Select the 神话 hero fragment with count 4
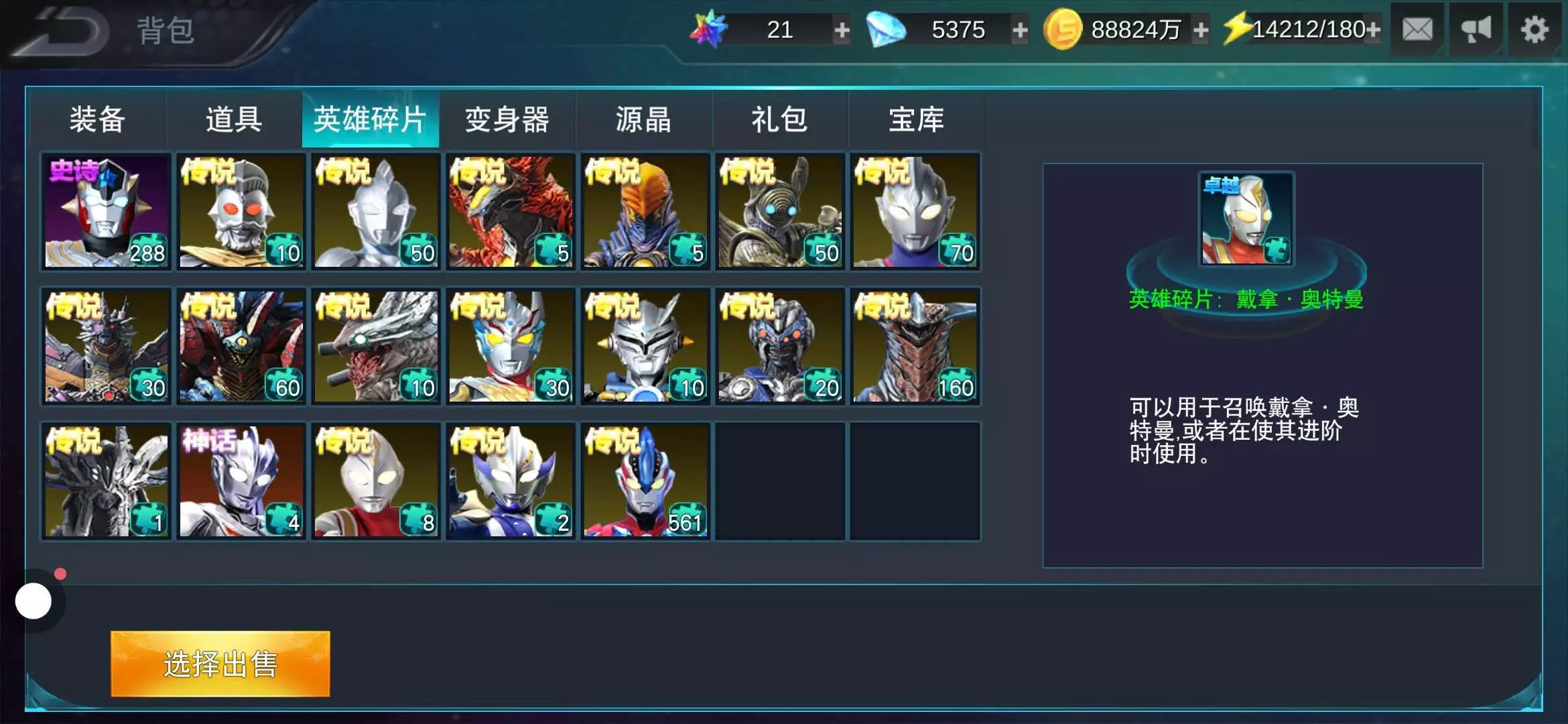Image resolution: width=1568 pixels, height=724 pixels. [x=241, y=481]
